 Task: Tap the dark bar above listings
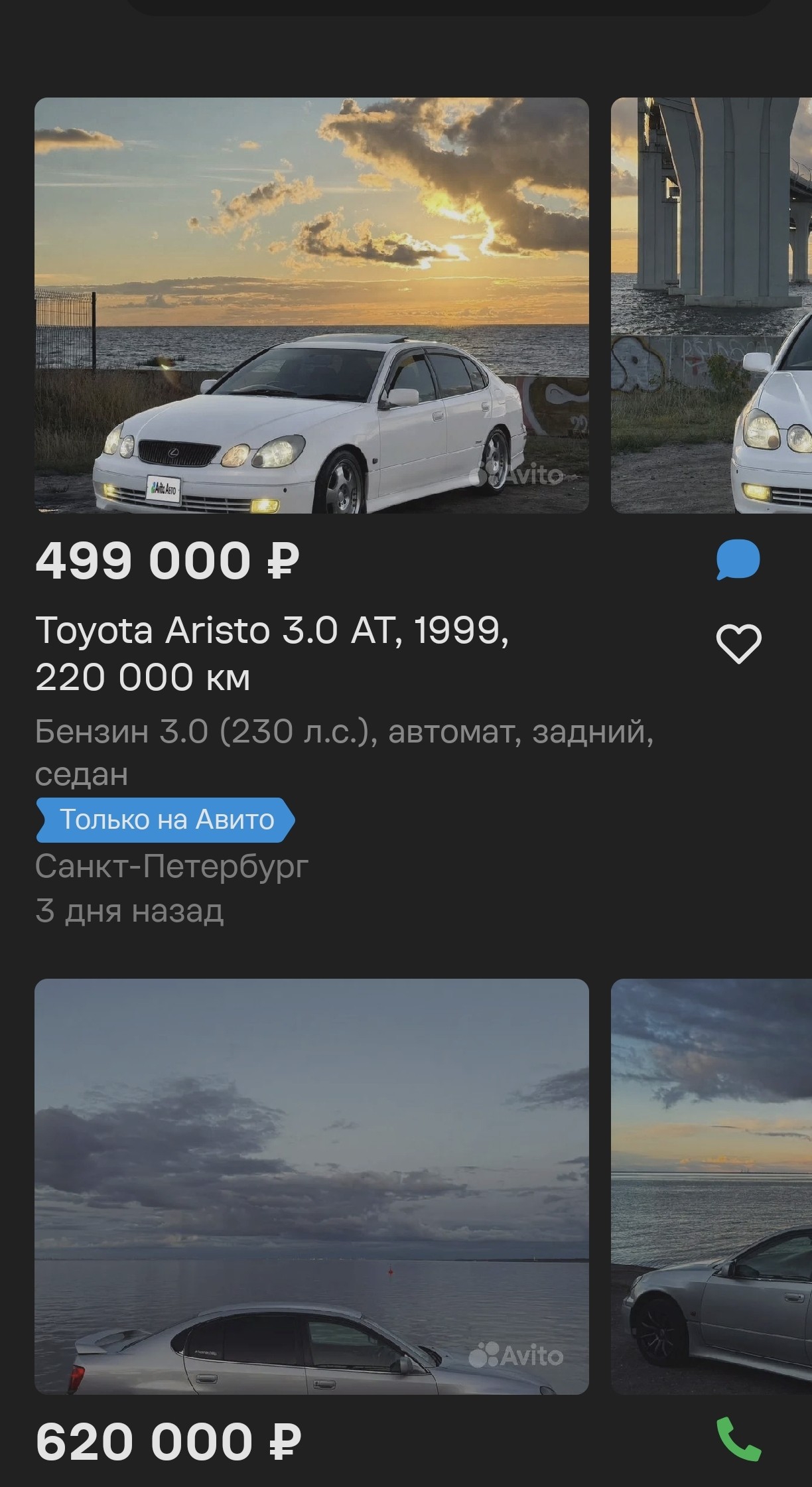(449, 7)
